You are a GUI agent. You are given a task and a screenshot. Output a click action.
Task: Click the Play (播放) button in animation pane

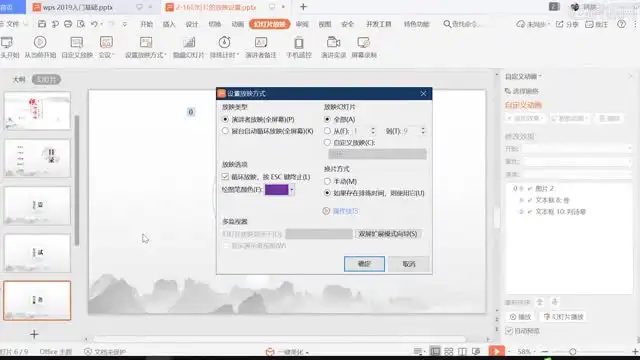tap(520, 317)
